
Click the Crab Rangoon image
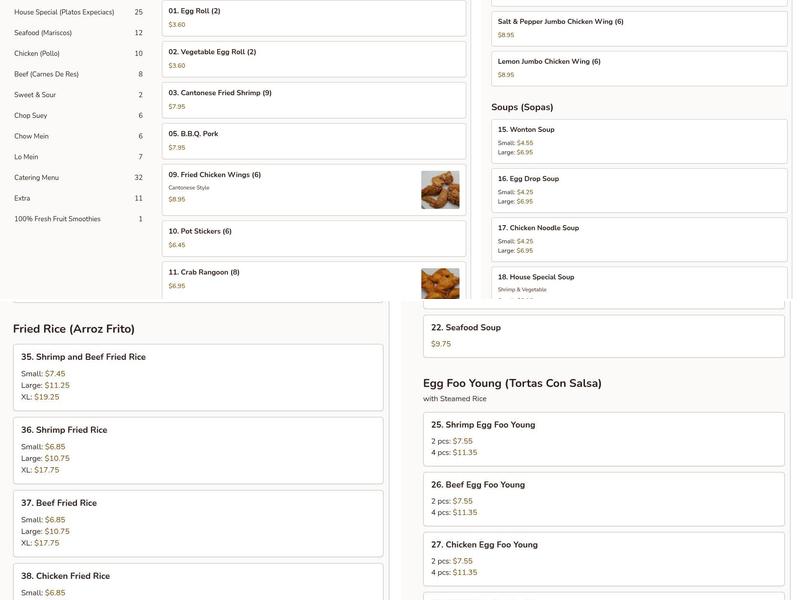(440, 281)
